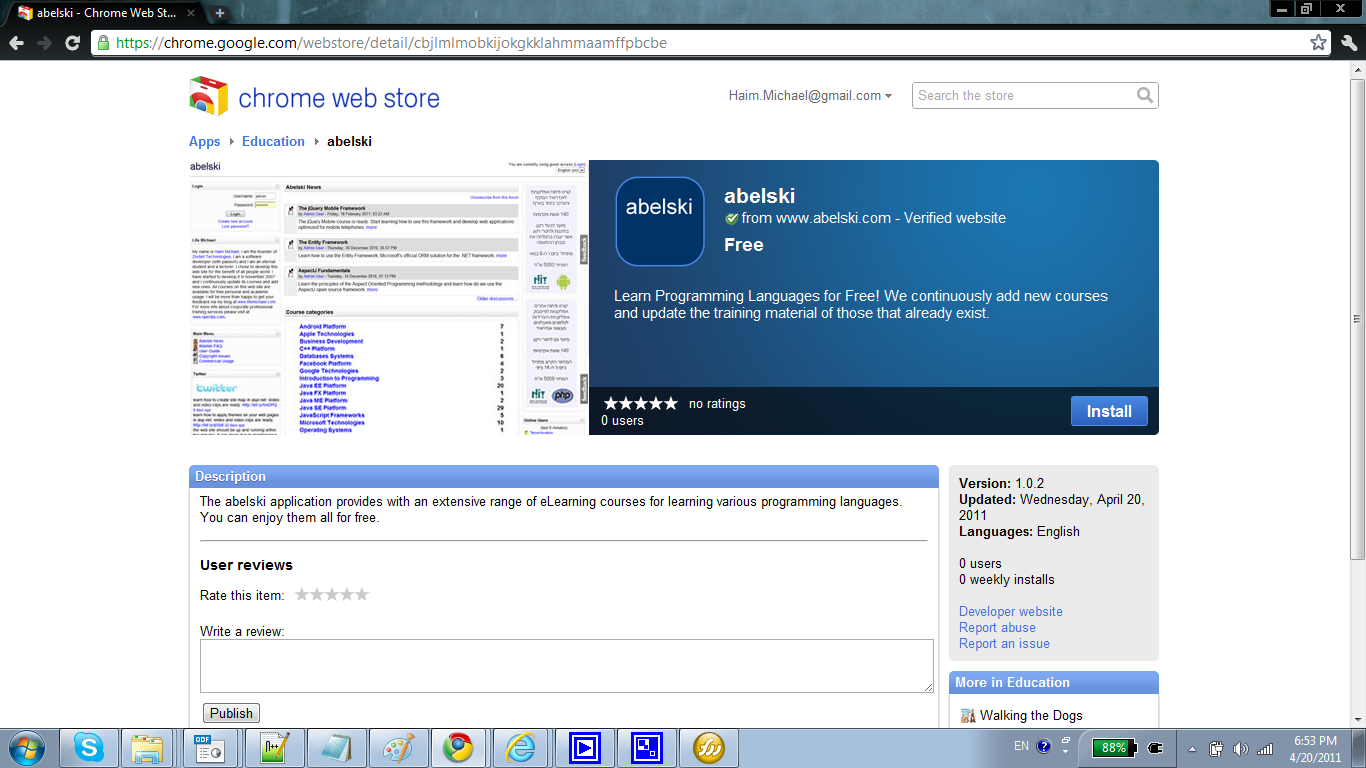This screenshot has width=1366, height=768.
Task: Go to Apps breadcrumb
Action: [205, 141]
